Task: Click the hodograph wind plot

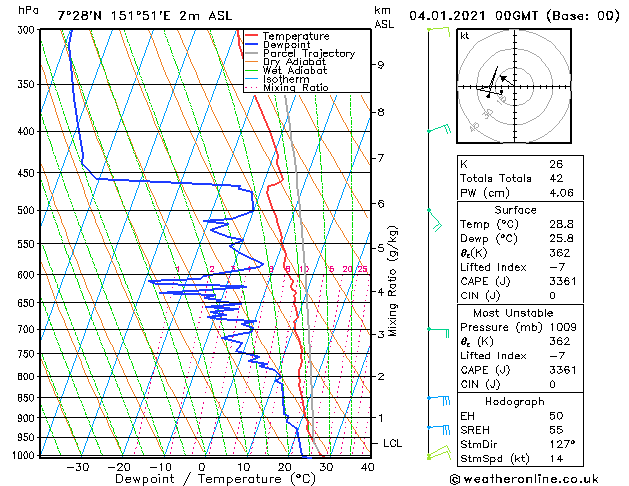Action: pos(514,86)
